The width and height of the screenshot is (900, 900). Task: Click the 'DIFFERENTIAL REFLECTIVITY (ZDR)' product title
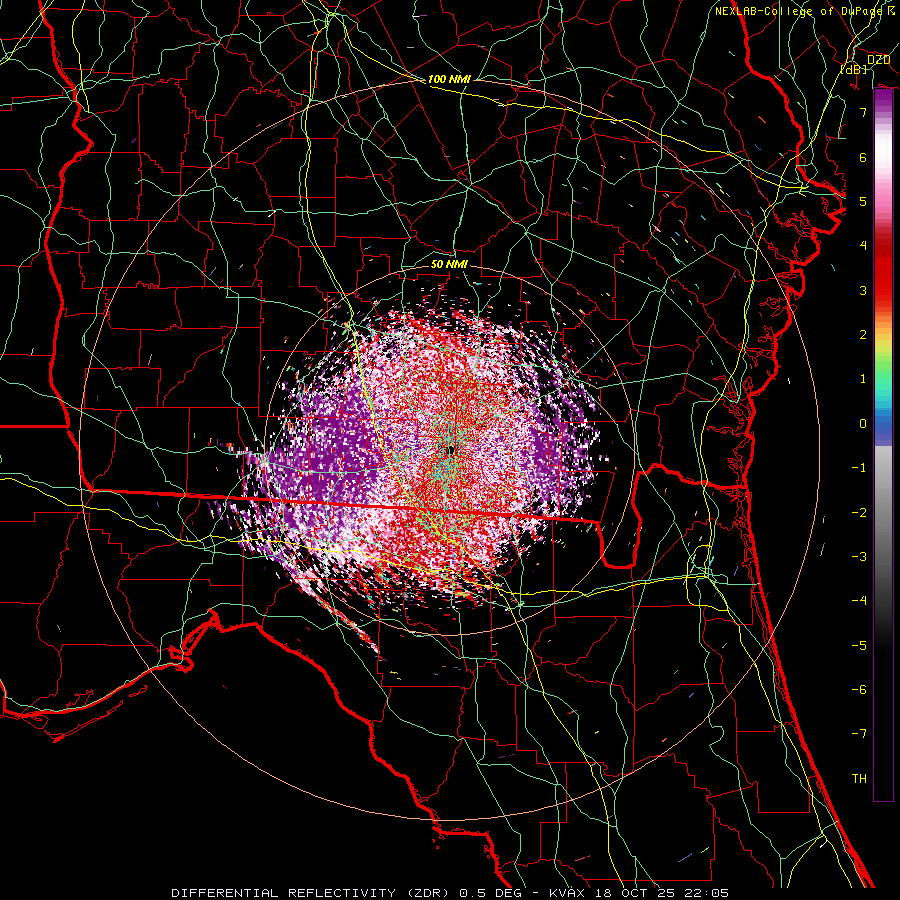(312, 893)
